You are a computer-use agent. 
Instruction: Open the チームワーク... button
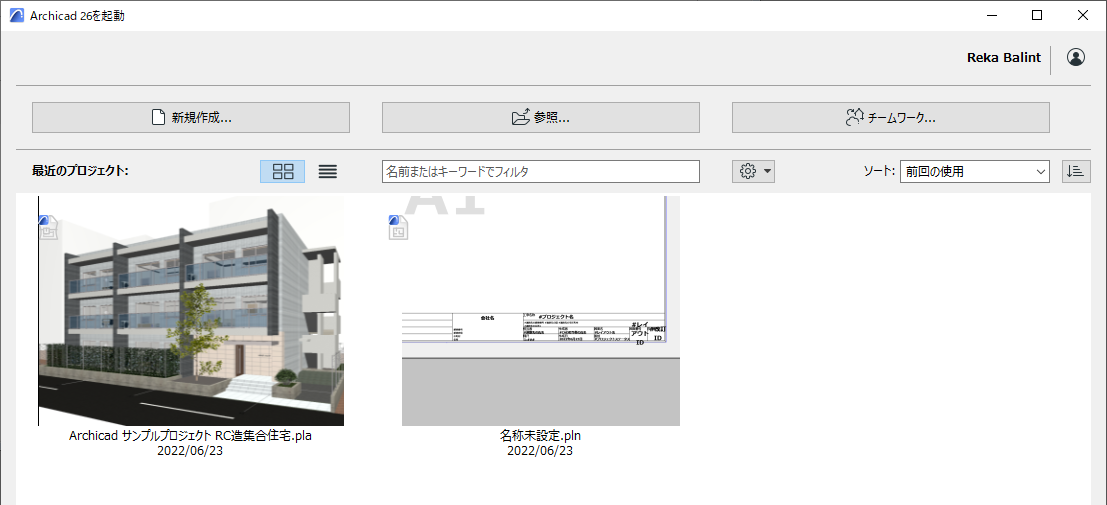coord(890,117)
